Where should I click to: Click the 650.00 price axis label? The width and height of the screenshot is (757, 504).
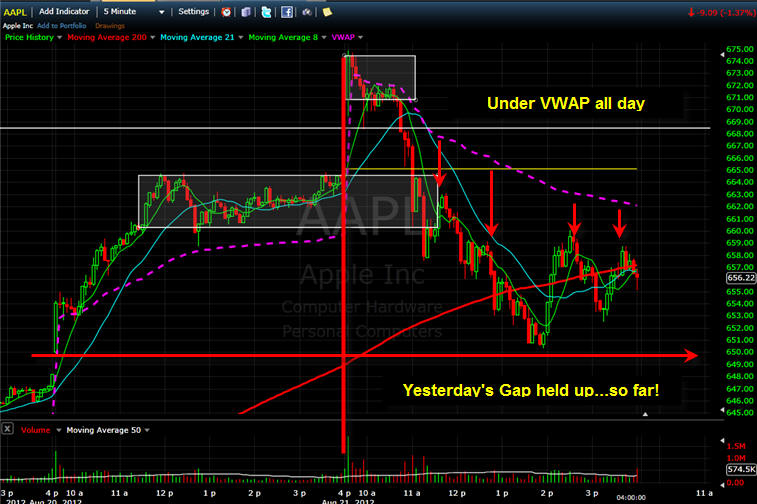[740, 352]
